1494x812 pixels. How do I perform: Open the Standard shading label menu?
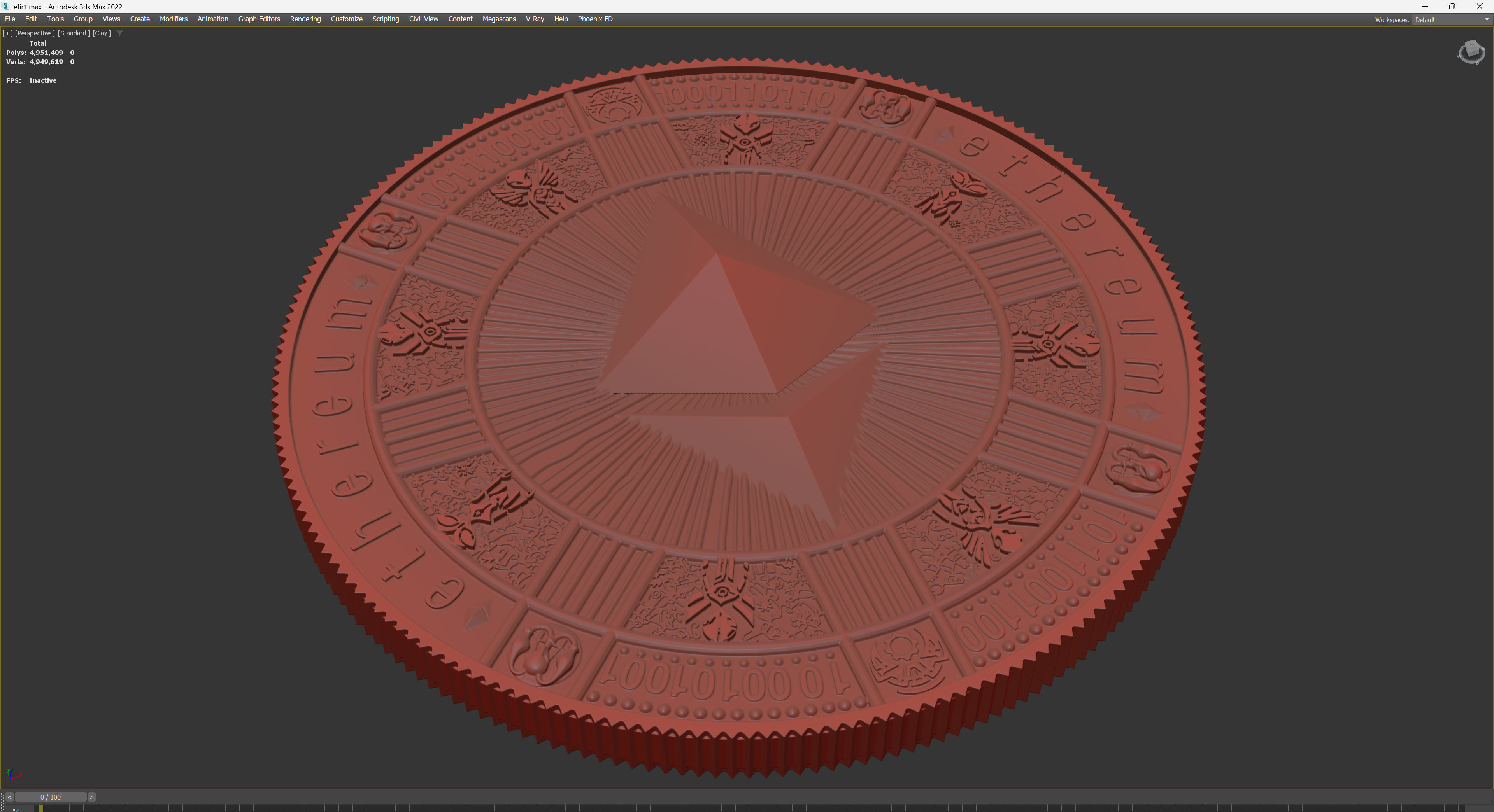pyautogui.click(x=73, y=33)
